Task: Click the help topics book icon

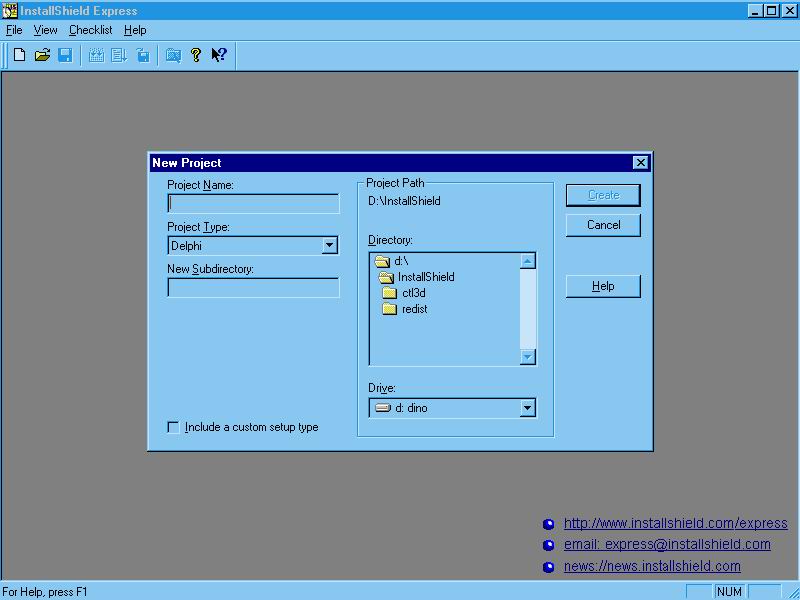Action: pyautogui.click(x=173, y=55)
